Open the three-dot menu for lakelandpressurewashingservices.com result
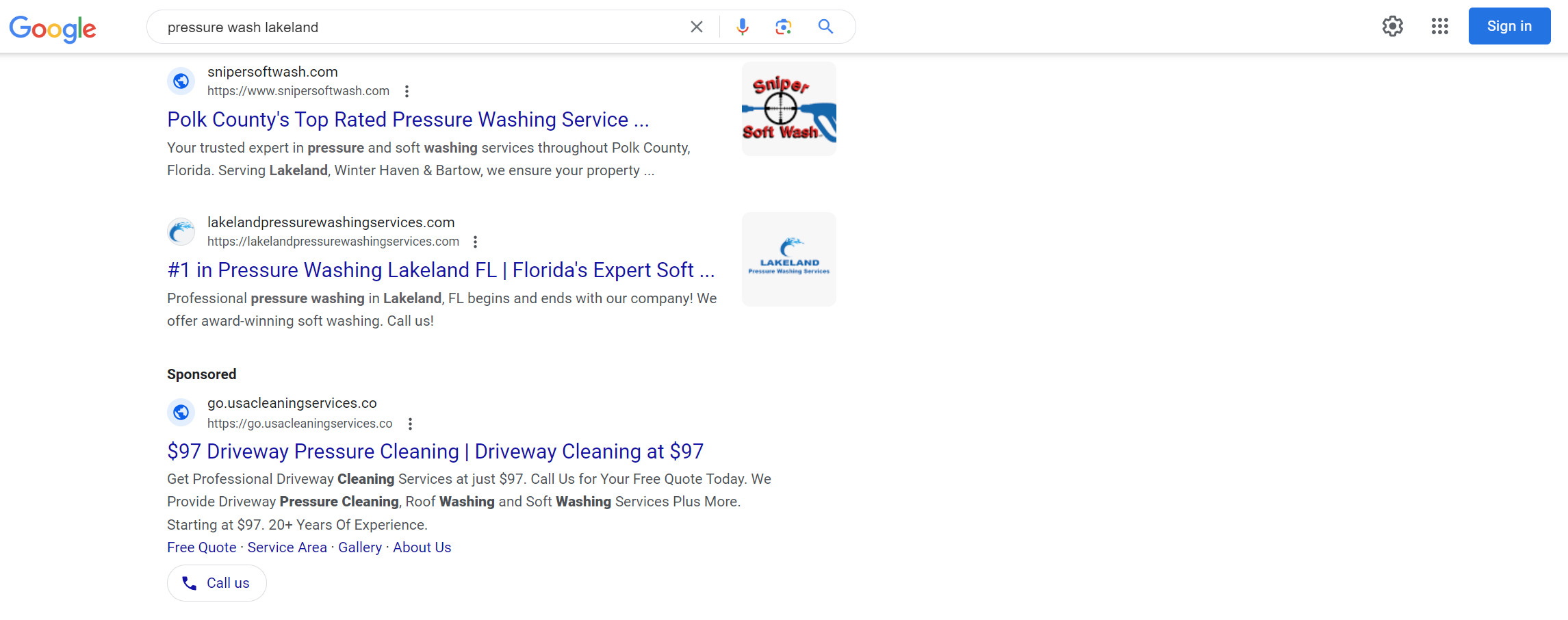 point(475,242)
